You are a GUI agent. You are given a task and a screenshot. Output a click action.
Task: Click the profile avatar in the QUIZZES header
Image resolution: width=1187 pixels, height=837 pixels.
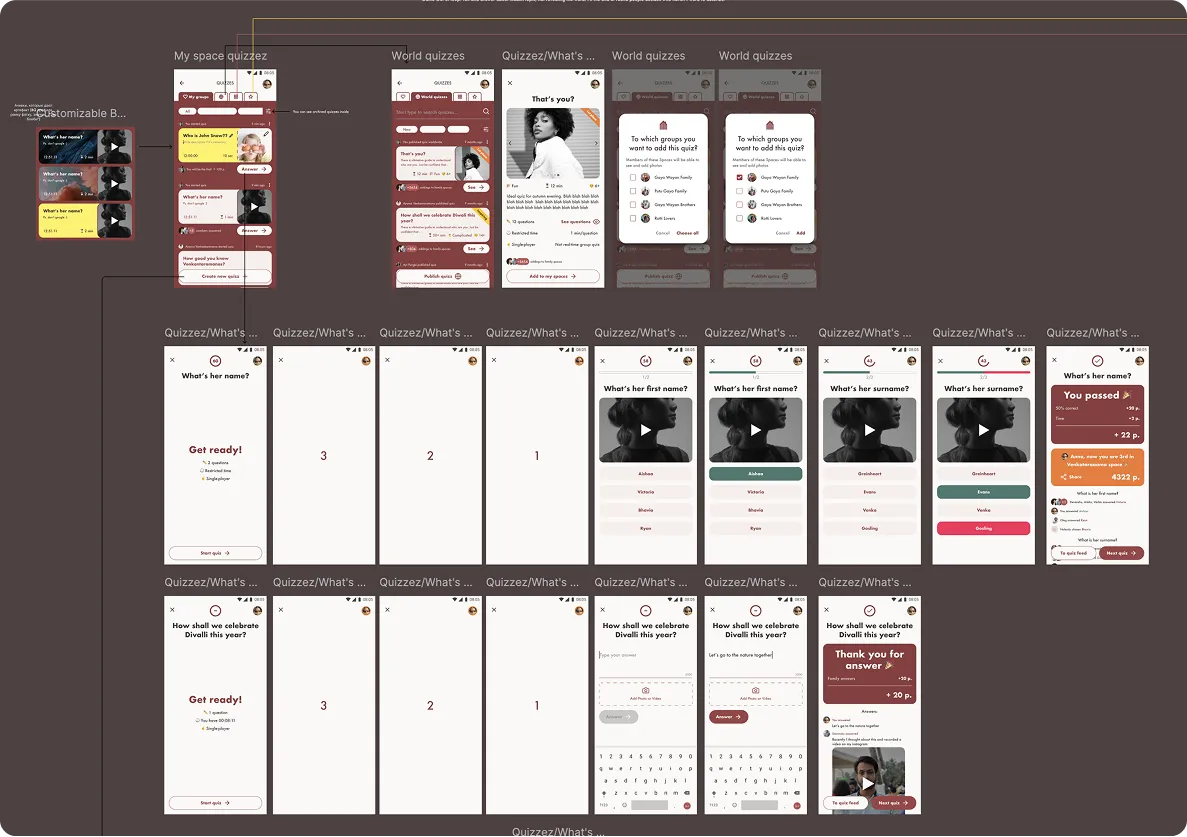(x=266, y=84)
